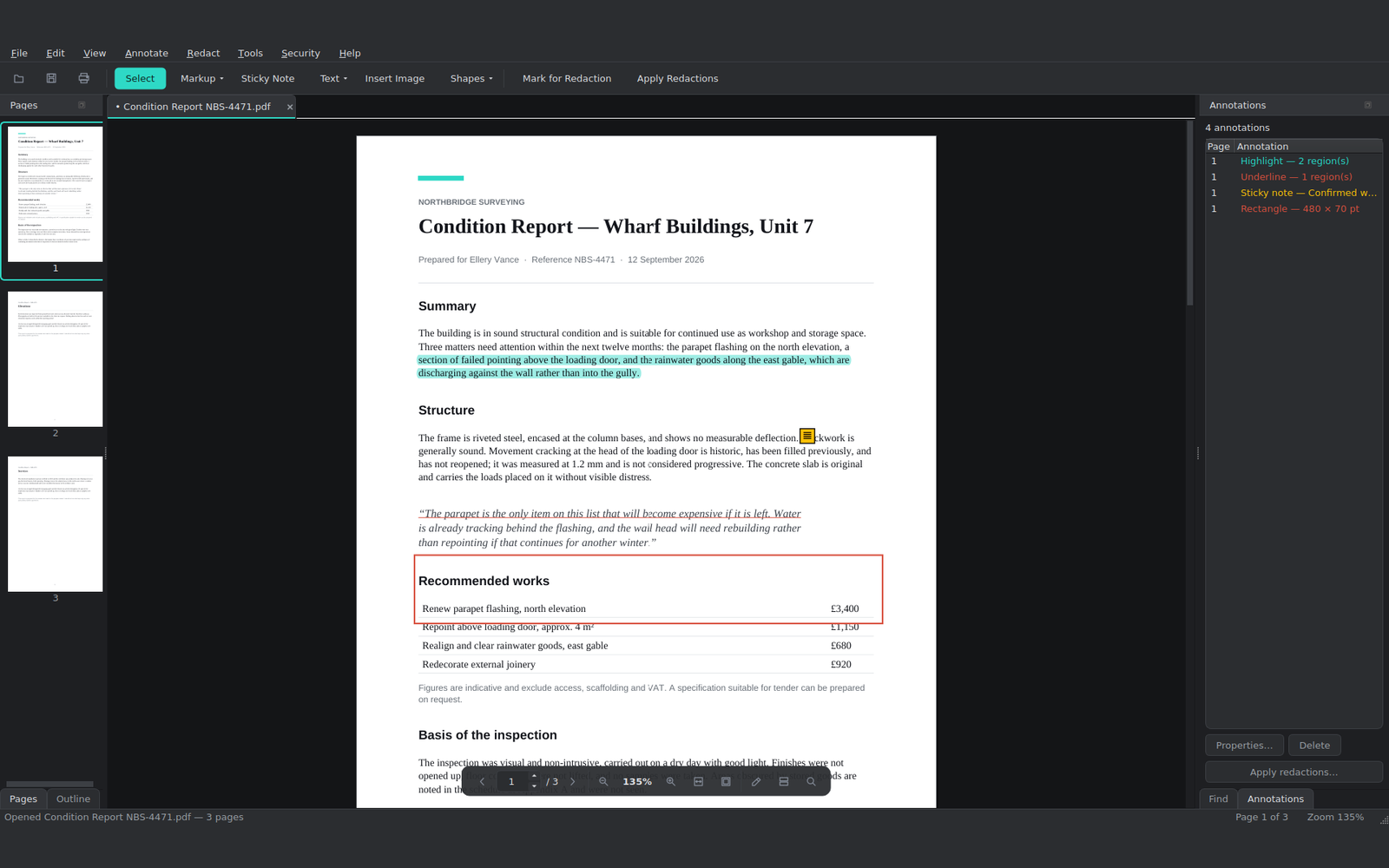Switch to the Find tab
Image resolution: width=1389 pixels, height=868 pixels.
click(x=1218, y=799)
